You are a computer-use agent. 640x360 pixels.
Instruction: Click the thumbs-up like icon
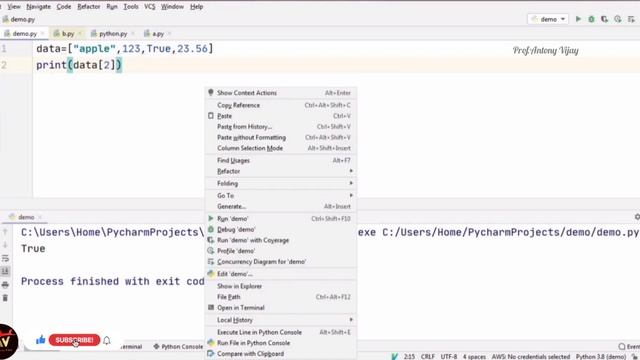(40, 340)
